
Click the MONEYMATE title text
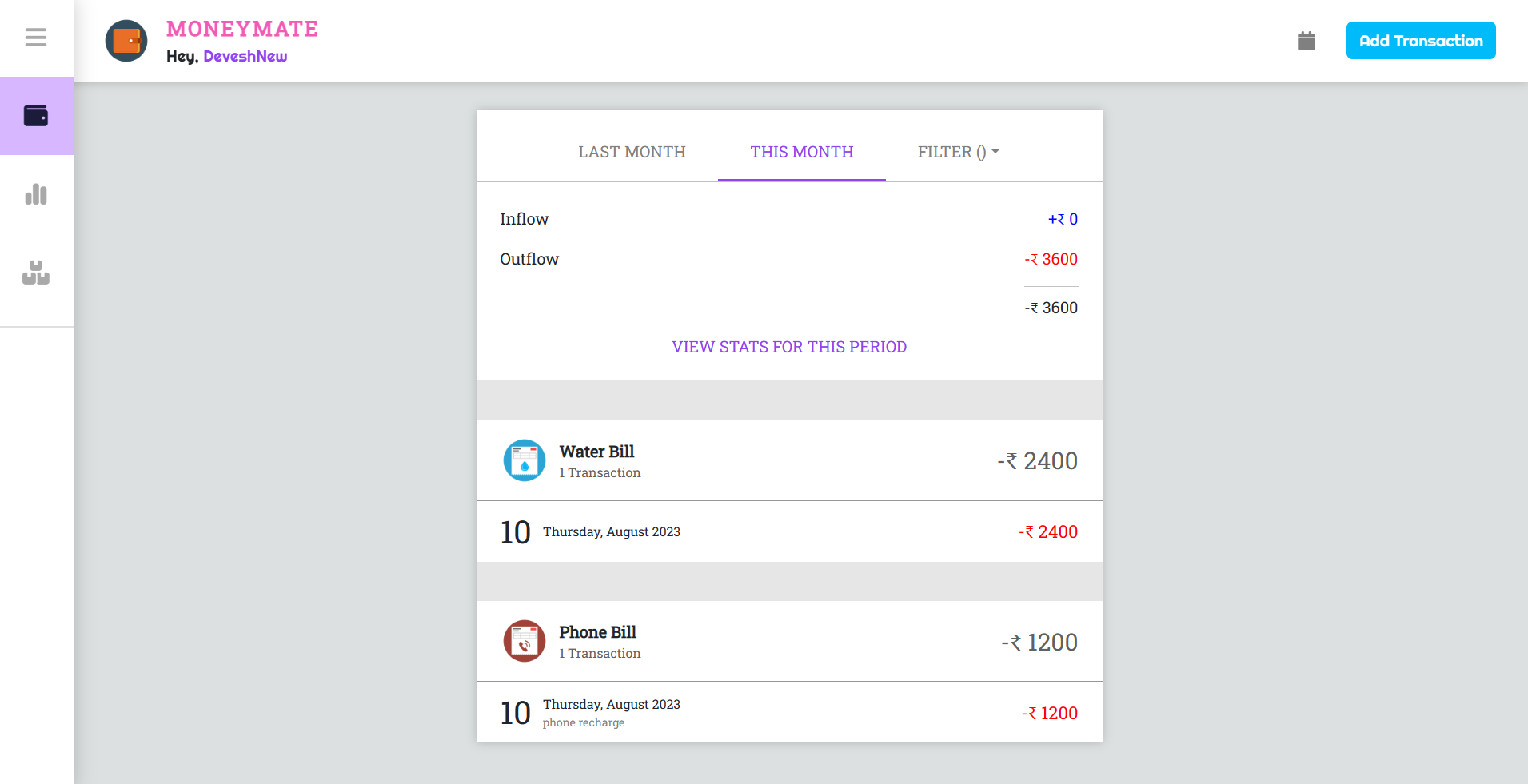(242, 29)
